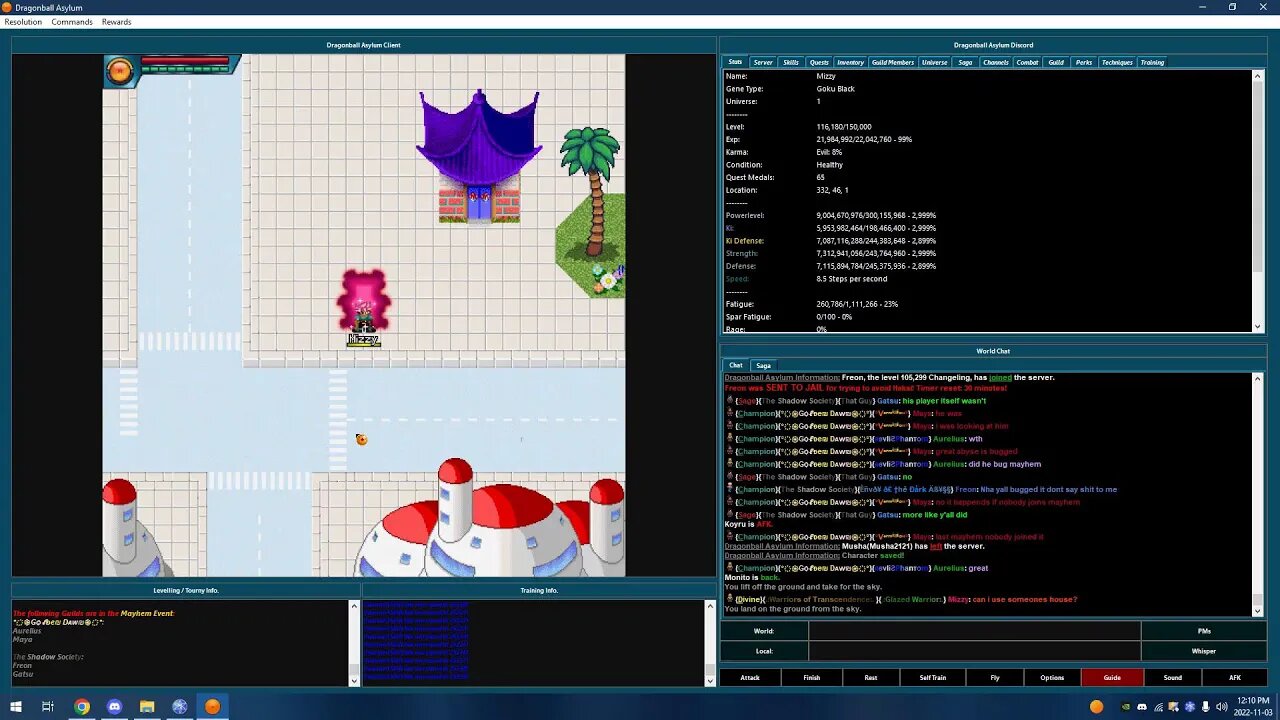Switch to the Training tab
This screenshot has width=1280, height=720.
point(1152,62)
